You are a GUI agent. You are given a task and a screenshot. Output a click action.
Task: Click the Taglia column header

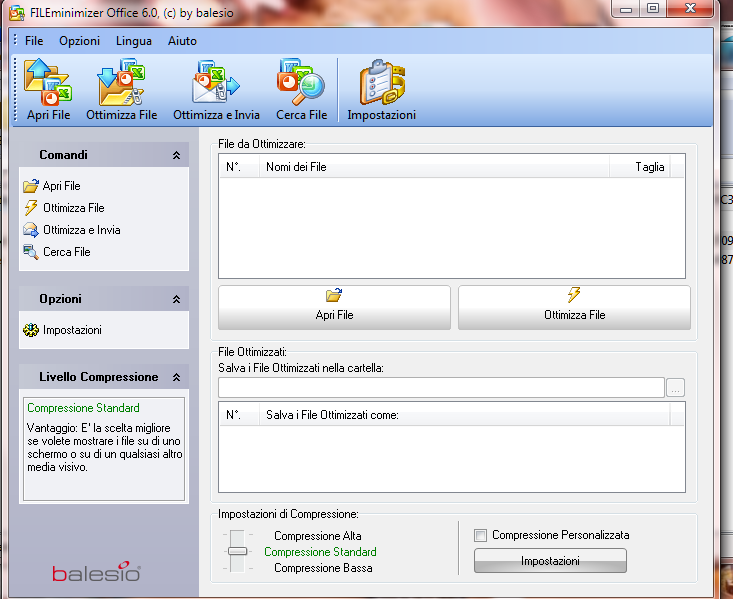click(640, 167)
